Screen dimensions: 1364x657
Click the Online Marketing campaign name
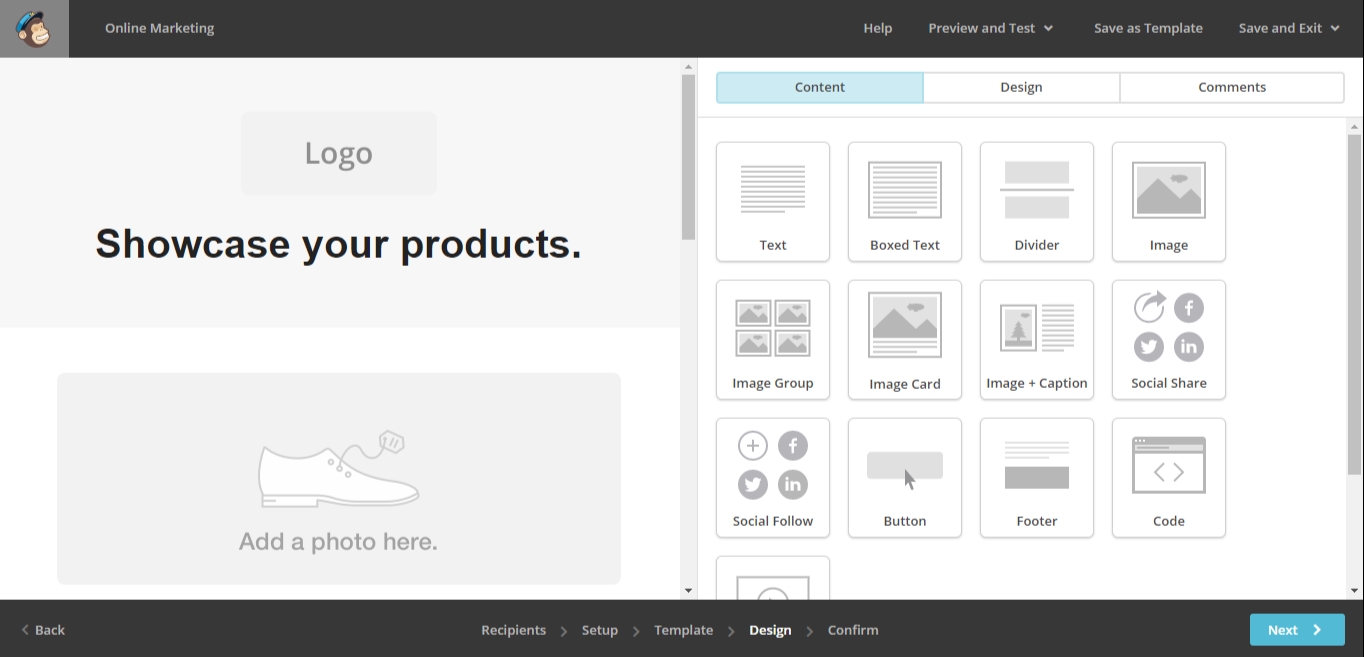point(160,28)
